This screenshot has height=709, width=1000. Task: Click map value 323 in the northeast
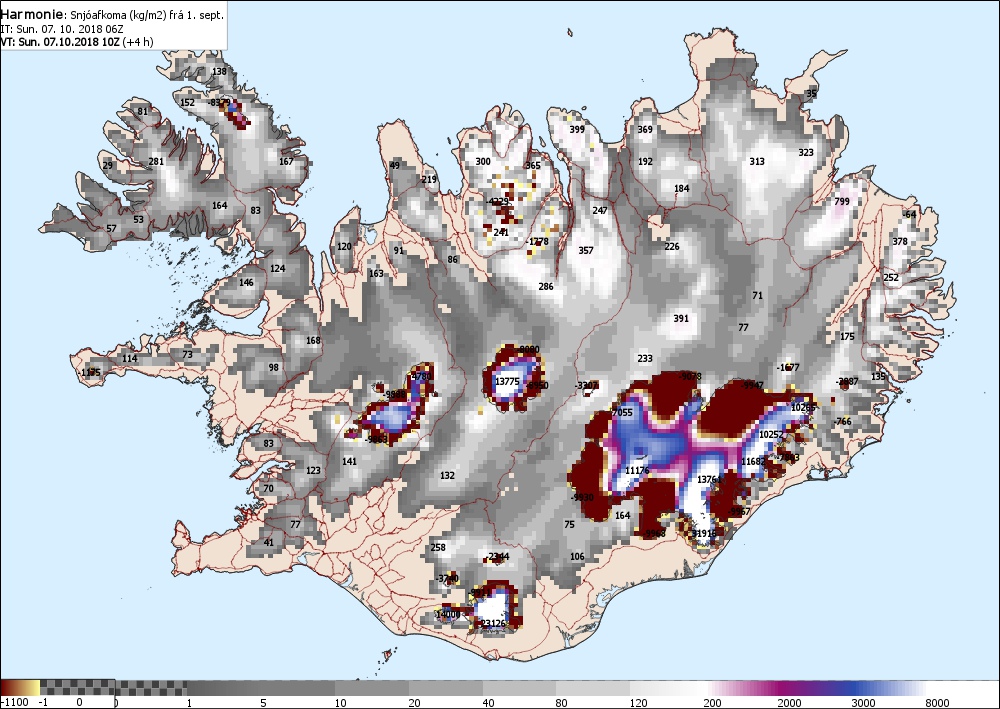pyautogui.click(x=806, y=152)
